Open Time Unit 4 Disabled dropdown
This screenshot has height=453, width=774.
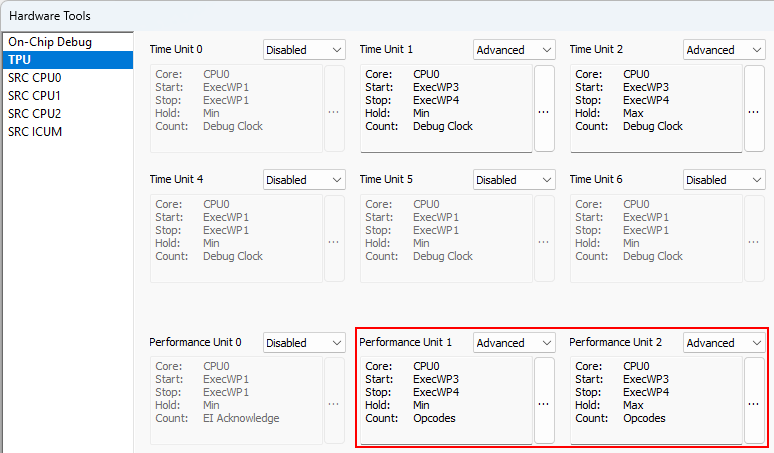tap(304, 180)
